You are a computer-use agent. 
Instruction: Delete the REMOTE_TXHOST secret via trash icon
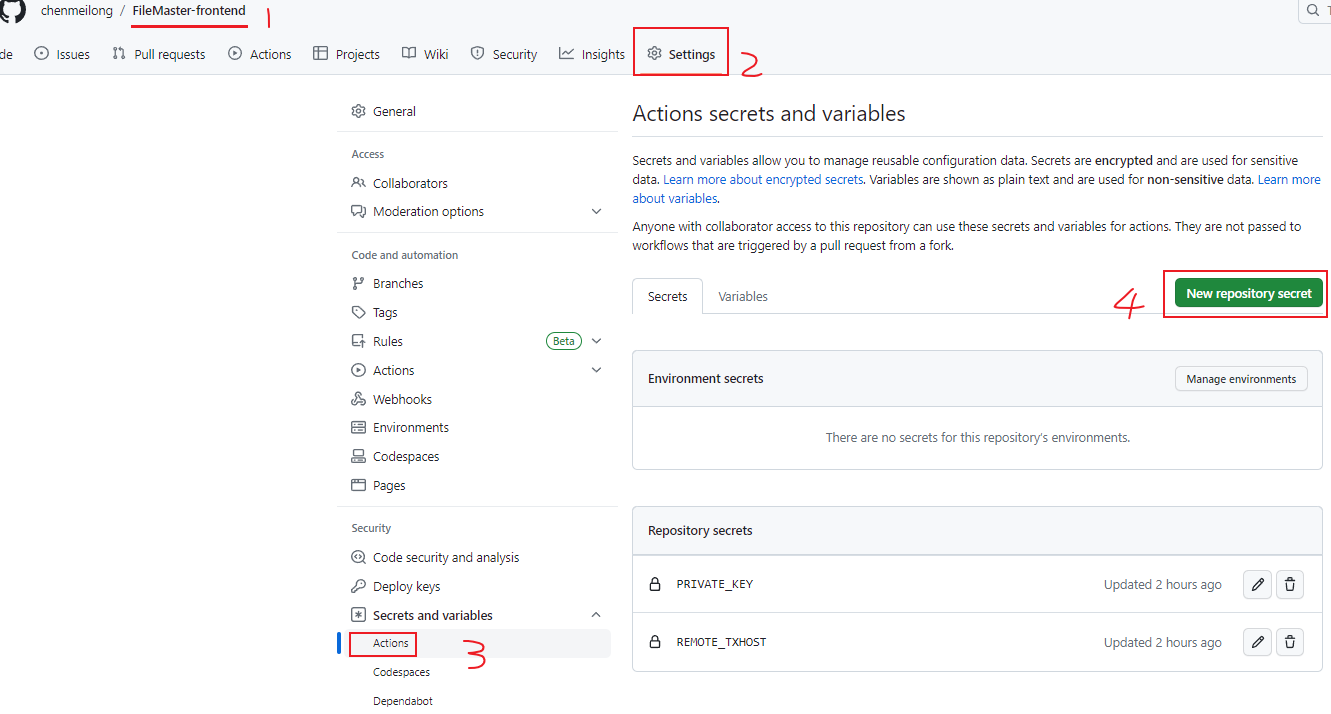(1289, 641)
